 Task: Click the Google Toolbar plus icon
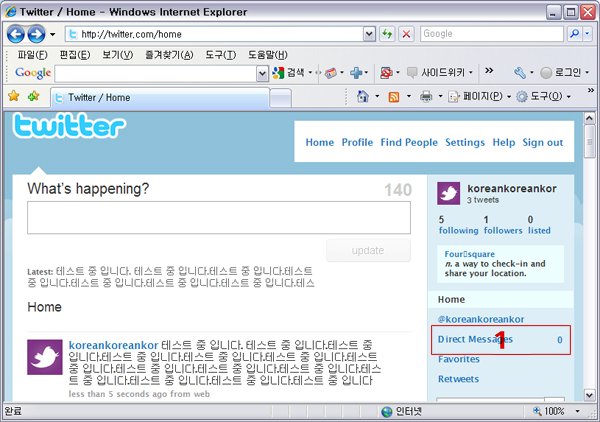pos(357,73)
